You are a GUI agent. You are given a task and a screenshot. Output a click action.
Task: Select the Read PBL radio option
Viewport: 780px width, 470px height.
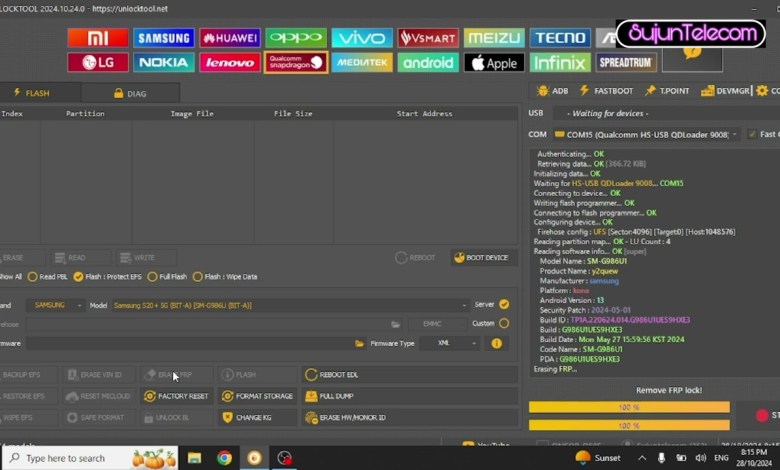(x=33, y=277)
